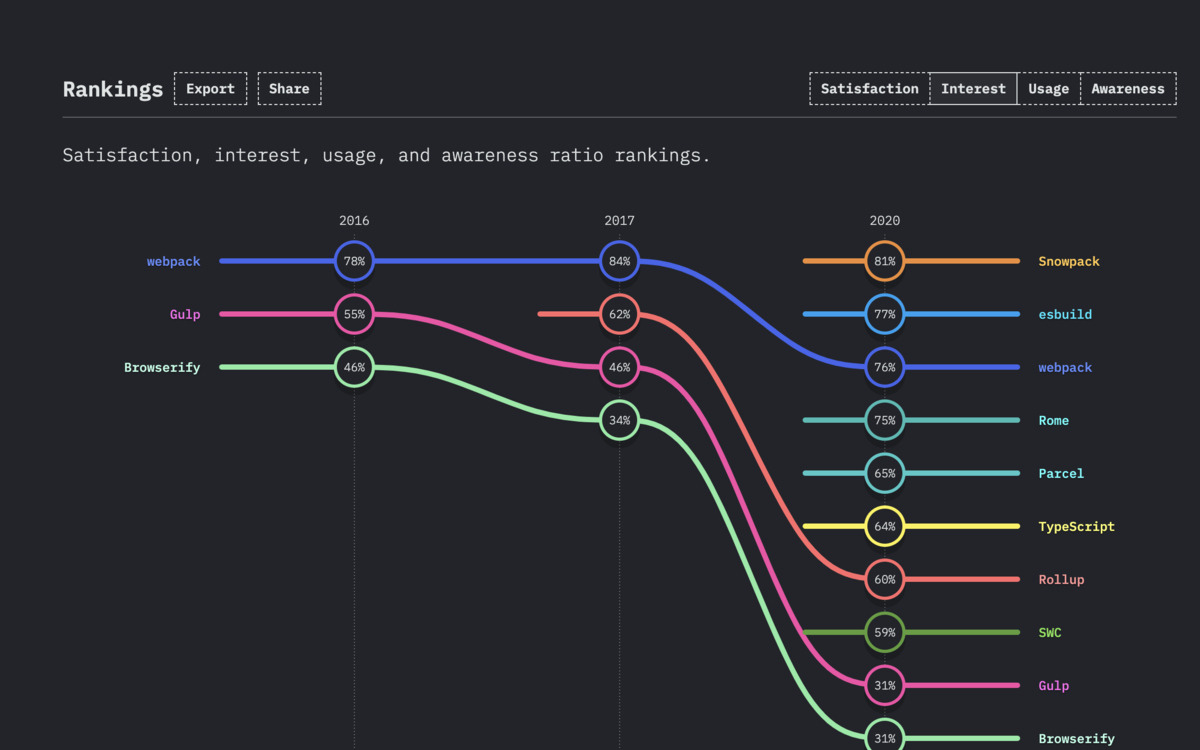Click Gulp's 31% node in 2020
This screenshot has height=750, width=1200.
coord(884,685)
